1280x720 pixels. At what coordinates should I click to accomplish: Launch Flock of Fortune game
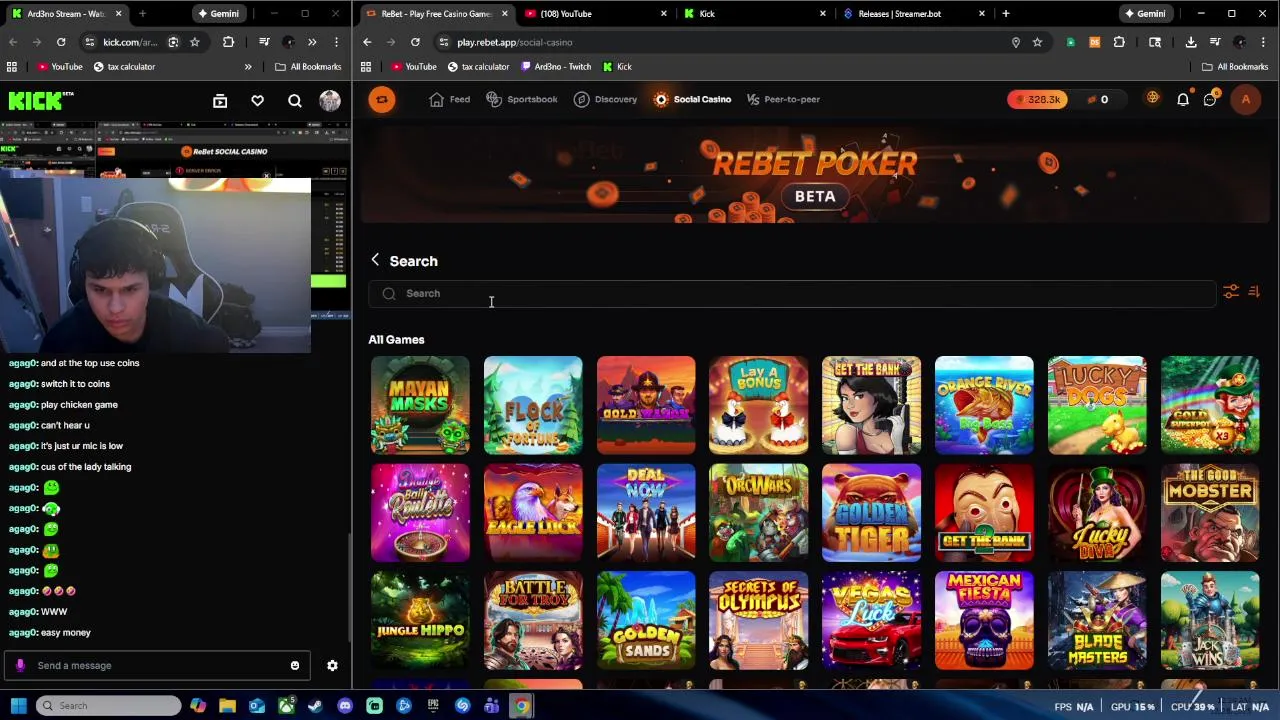(533, 405)
